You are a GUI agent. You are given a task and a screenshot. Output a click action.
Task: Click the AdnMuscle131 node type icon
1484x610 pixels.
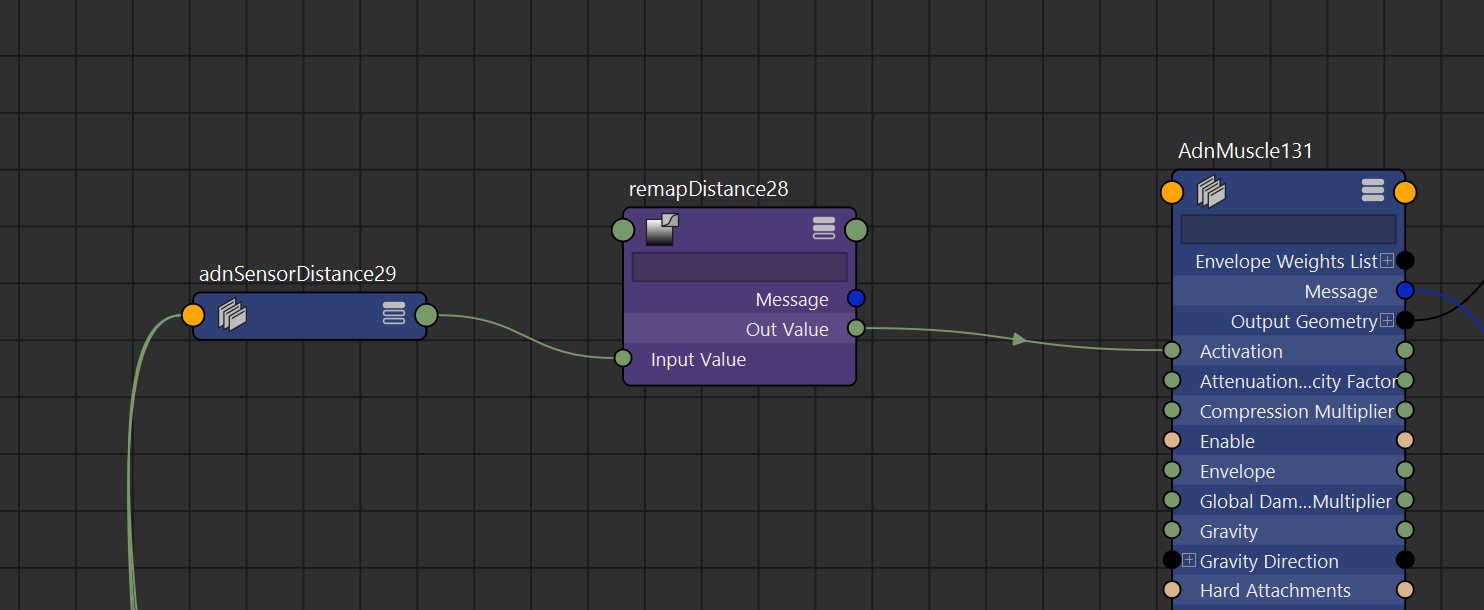click(x=1212, y=191)
